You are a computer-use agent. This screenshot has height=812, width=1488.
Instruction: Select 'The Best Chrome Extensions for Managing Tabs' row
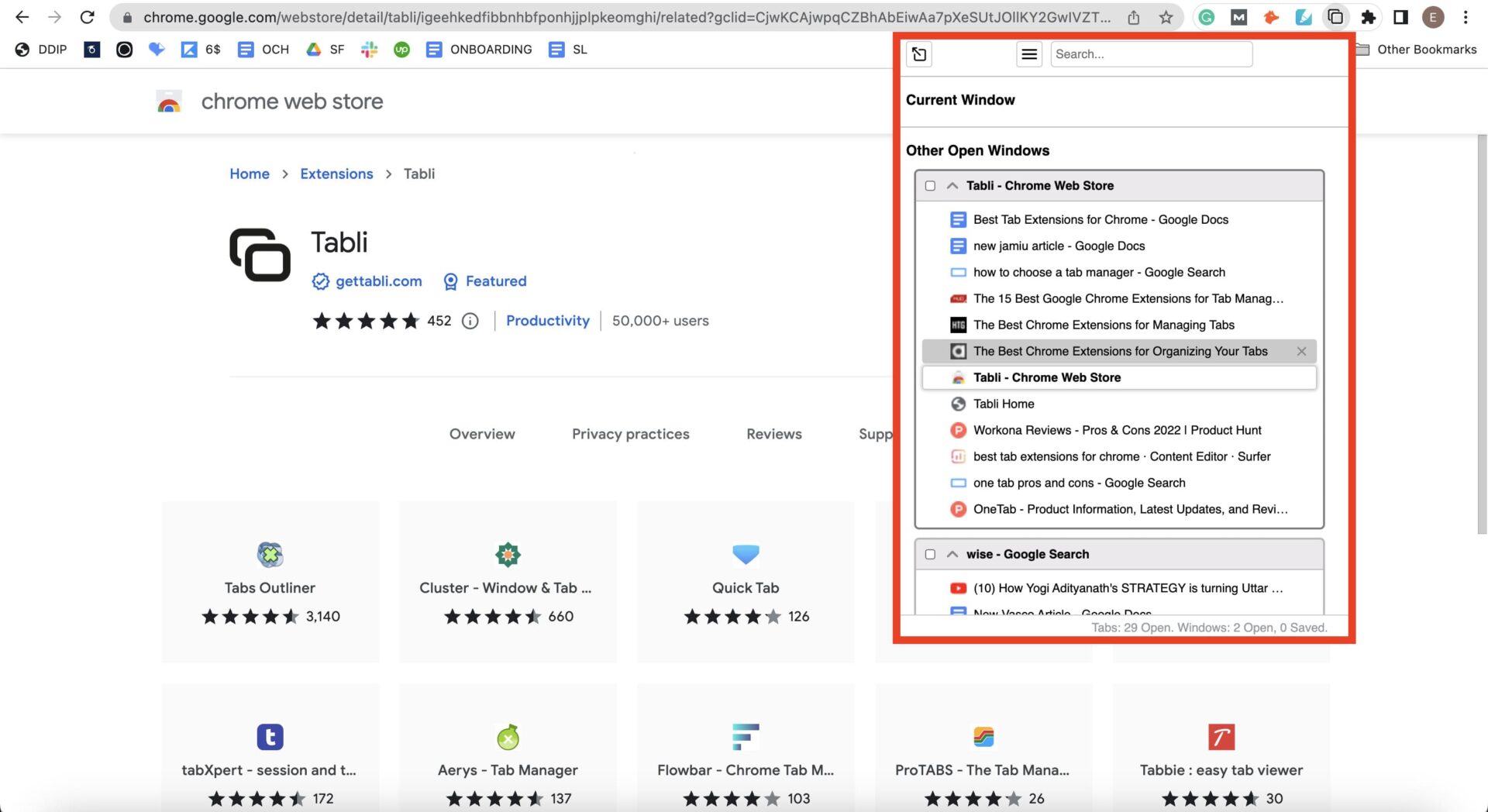coord(1119,325)
